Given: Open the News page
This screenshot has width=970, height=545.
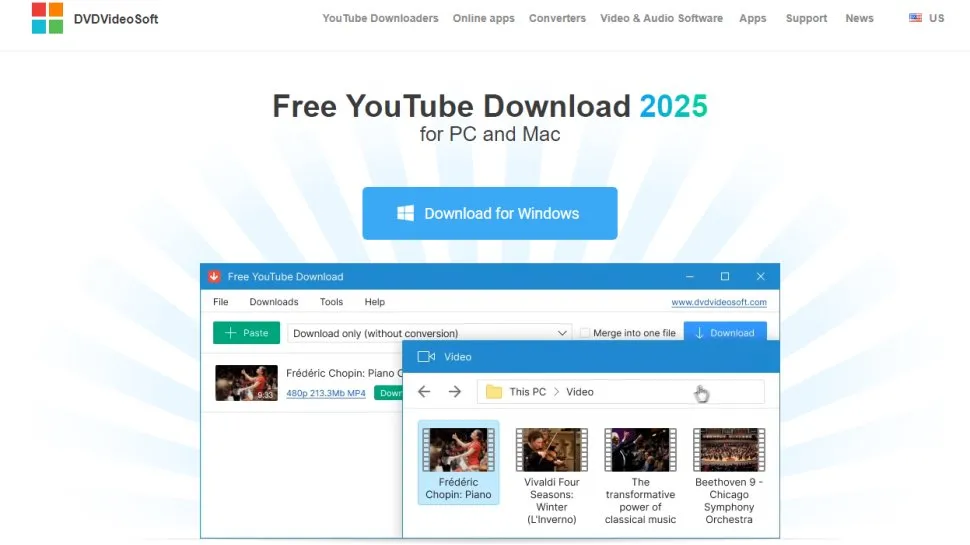Looking at the screenshot, I should click(x=859, y=19).
